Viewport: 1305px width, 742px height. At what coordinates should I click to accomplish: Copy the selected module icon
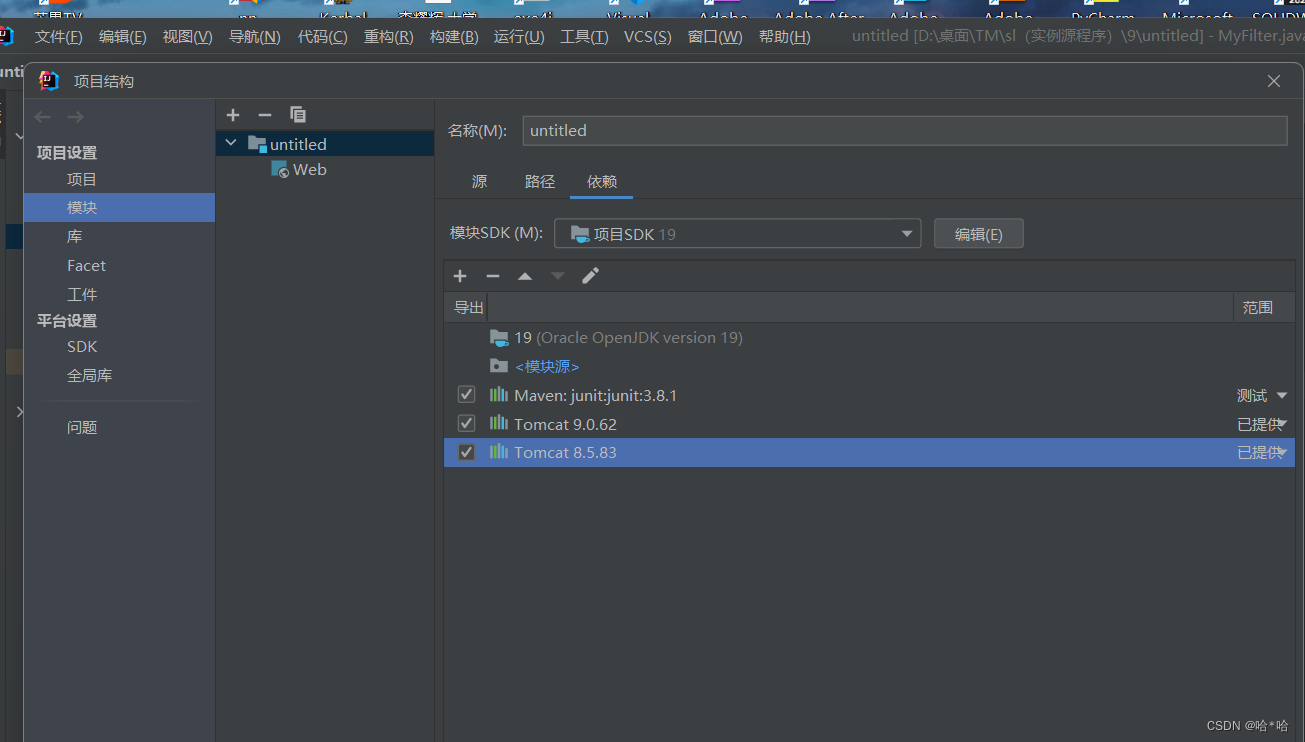click(x=298, y=115)
